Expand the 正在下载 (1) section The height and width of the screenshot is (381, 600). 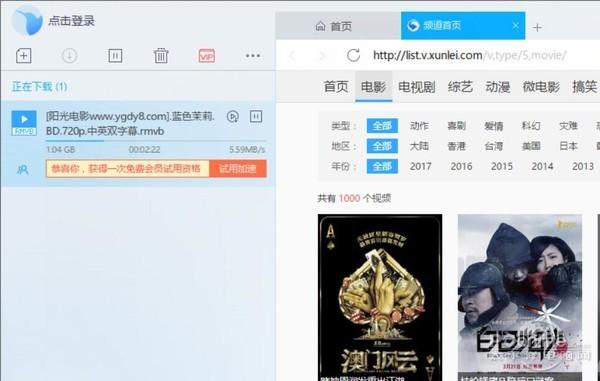point(39,86)
